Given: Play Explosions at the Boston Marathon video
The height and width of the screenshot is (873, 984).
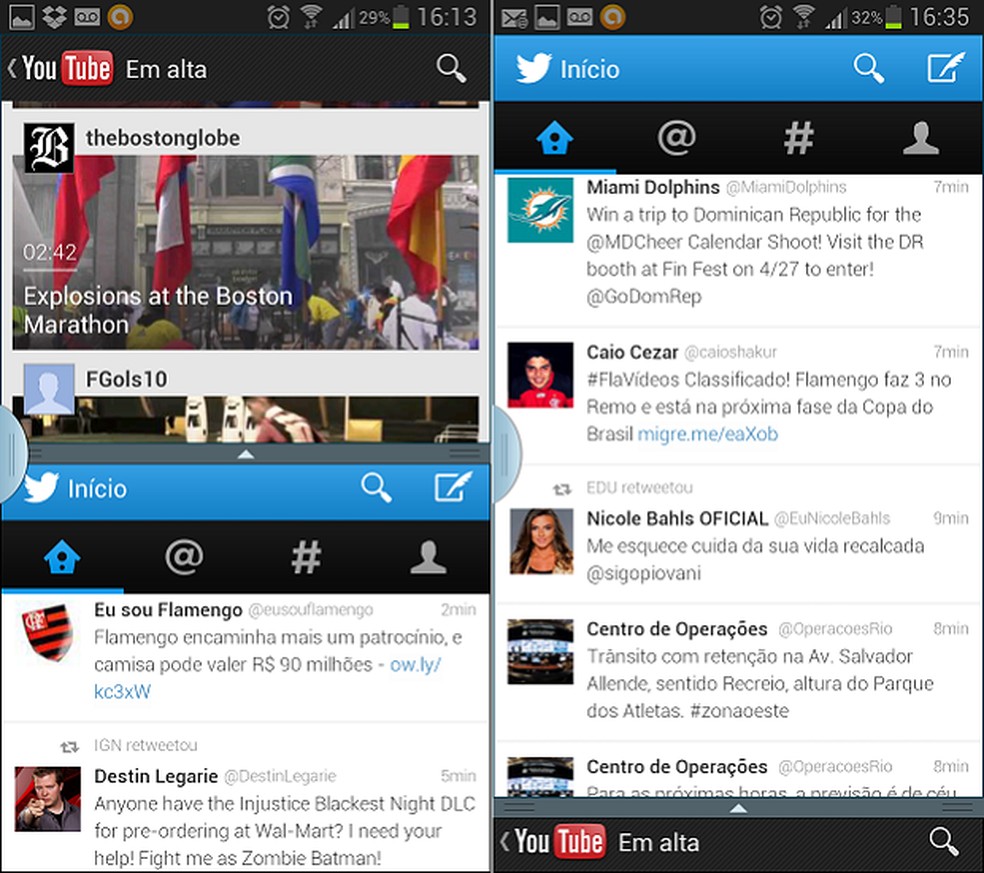Looking at the screenshot, I should pyautogui.click(x=245, y=252).
